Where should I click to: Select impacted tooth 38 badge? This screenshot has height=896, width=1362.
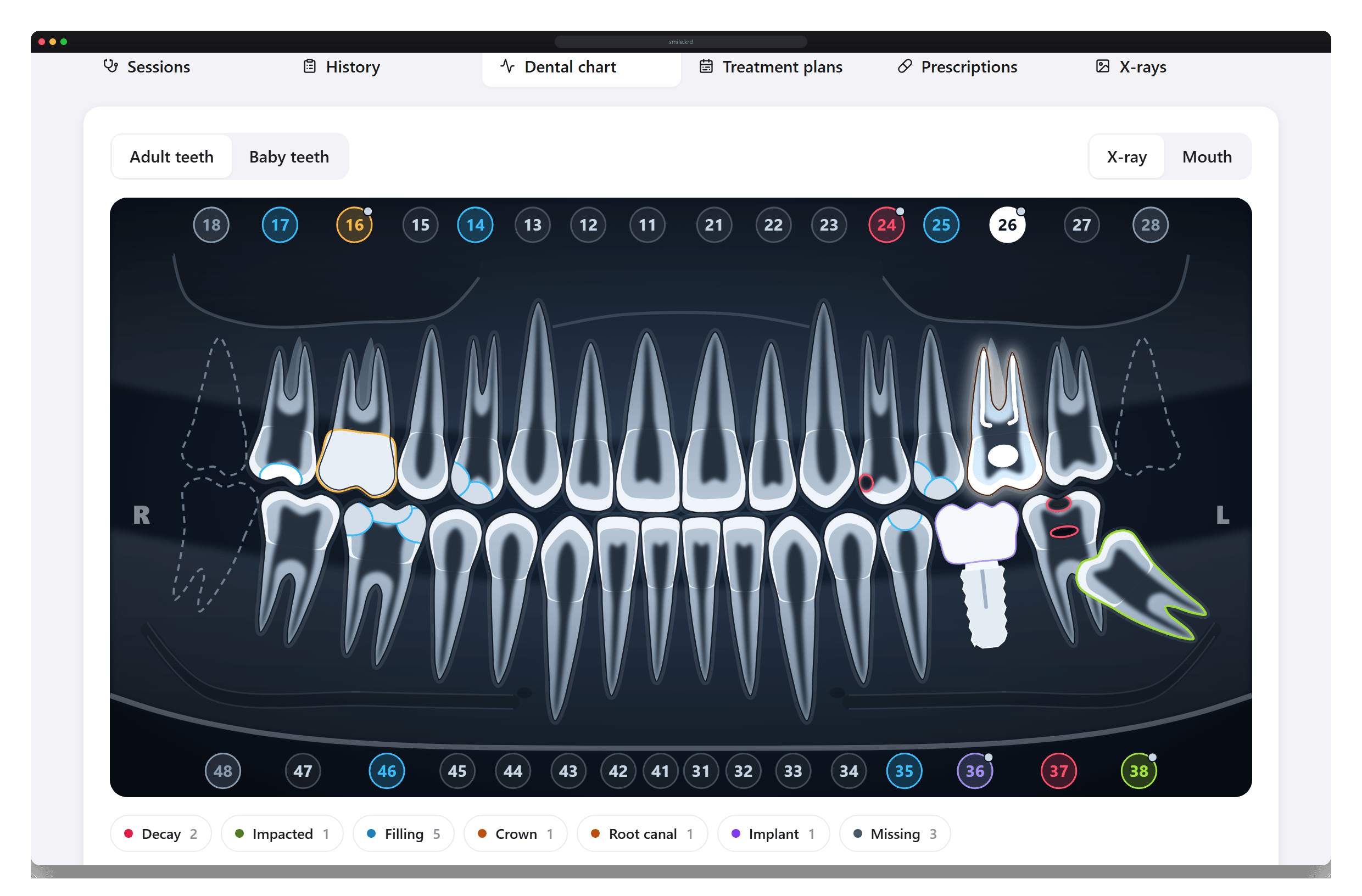(1139, 771)
